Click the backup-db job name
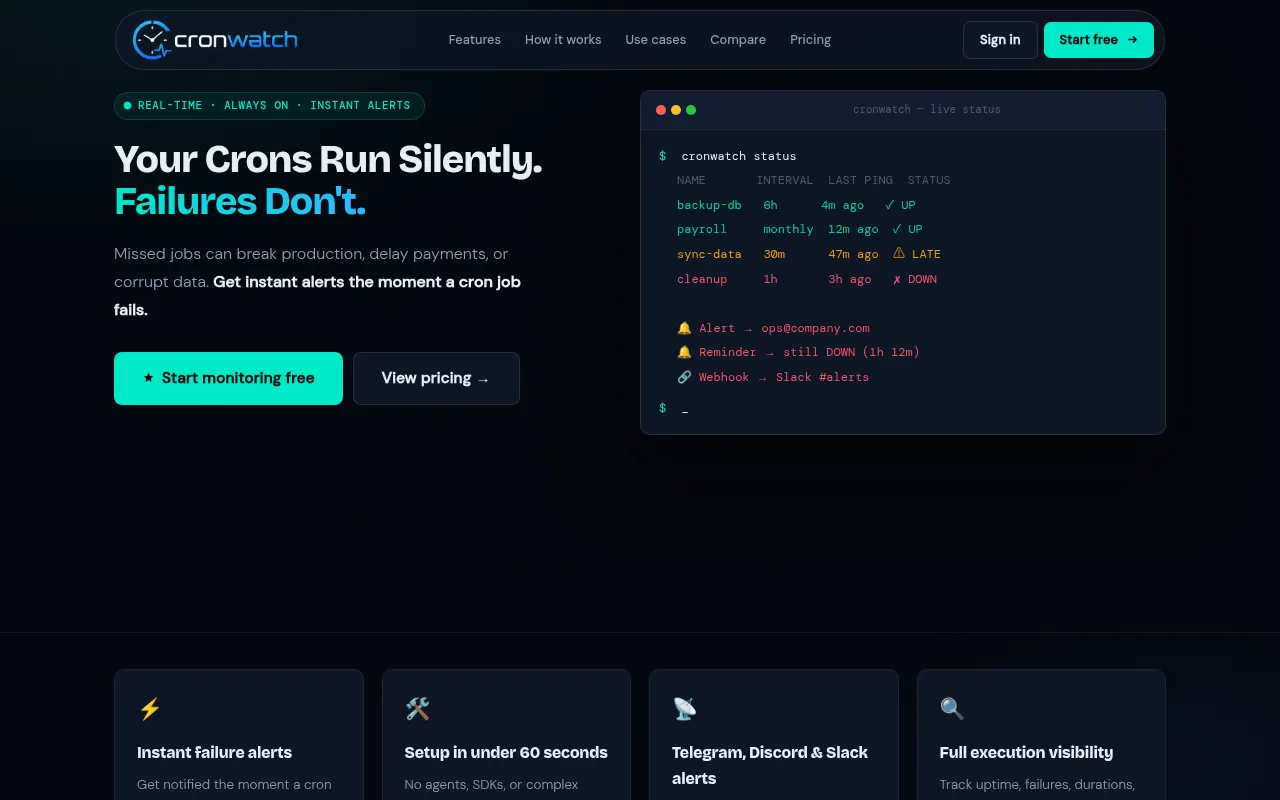Image resolution: width=1280 pixels, height=800 pixels. 709,205
